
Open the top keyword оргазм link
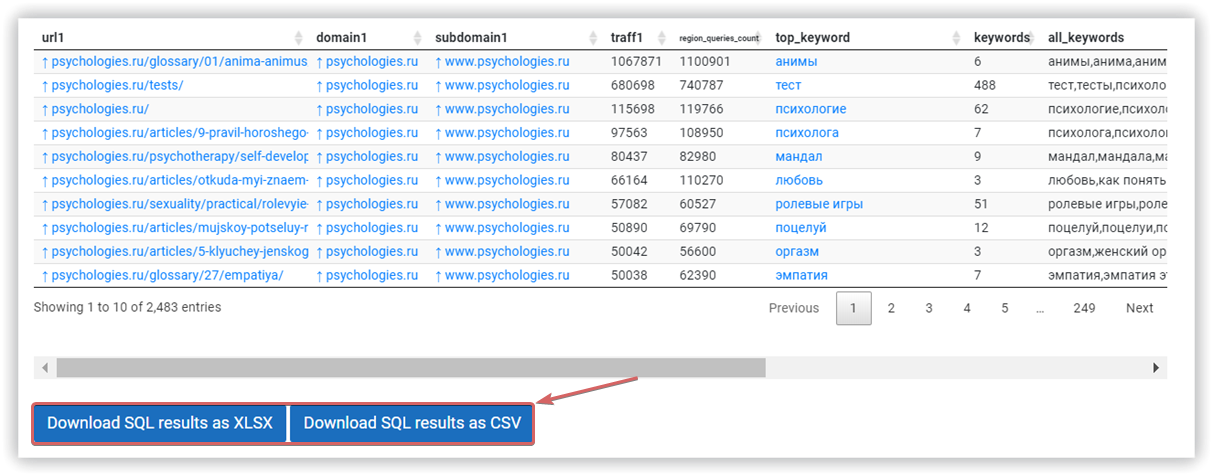(797, 251)
